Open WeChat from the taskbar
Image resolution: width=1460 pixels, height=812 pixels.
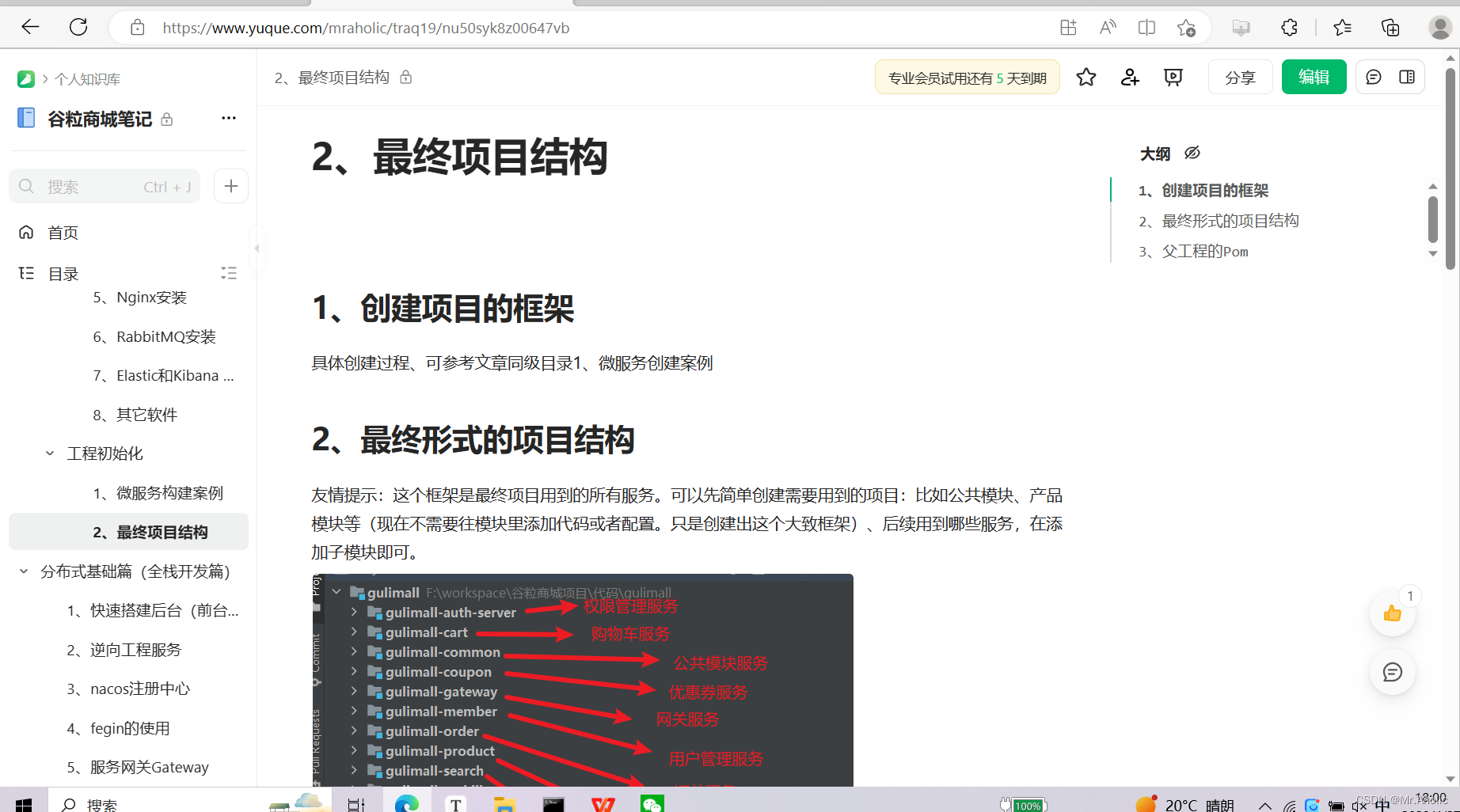[652, 803]
